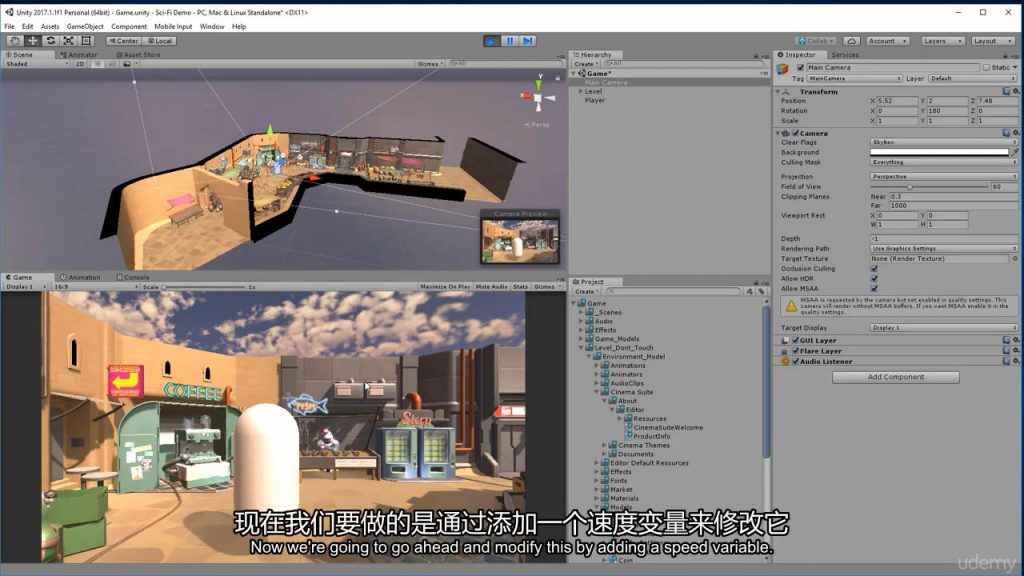The image size is (1024, 576).
Task: Open the scene effects image toggle
Action: 127,64
